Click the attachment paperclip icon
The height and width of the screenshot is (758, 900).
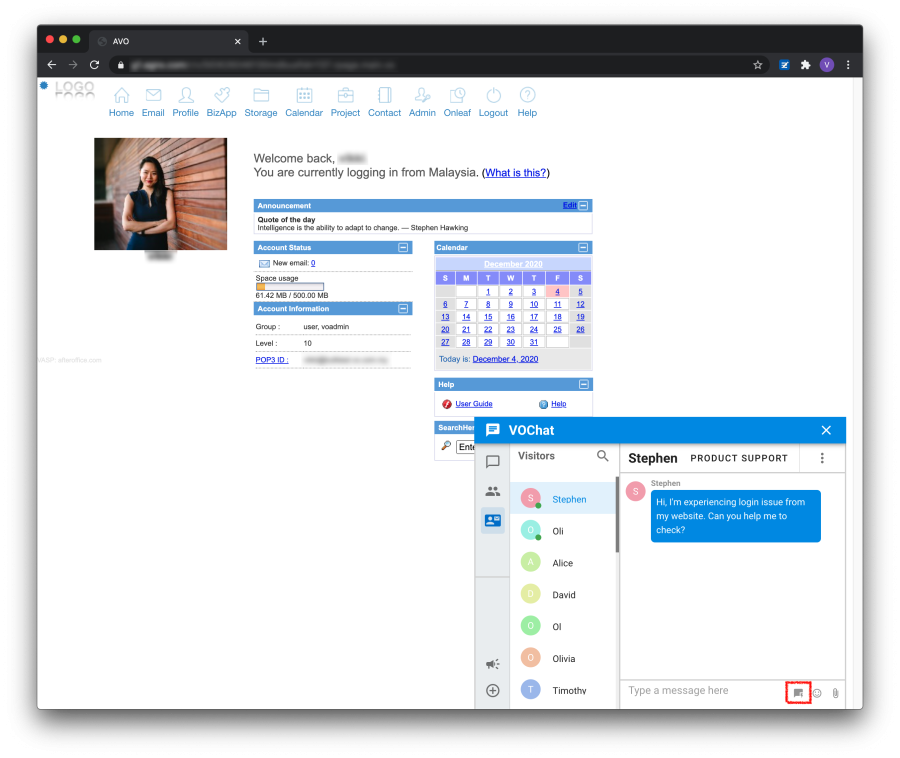(x=835, y=692)
